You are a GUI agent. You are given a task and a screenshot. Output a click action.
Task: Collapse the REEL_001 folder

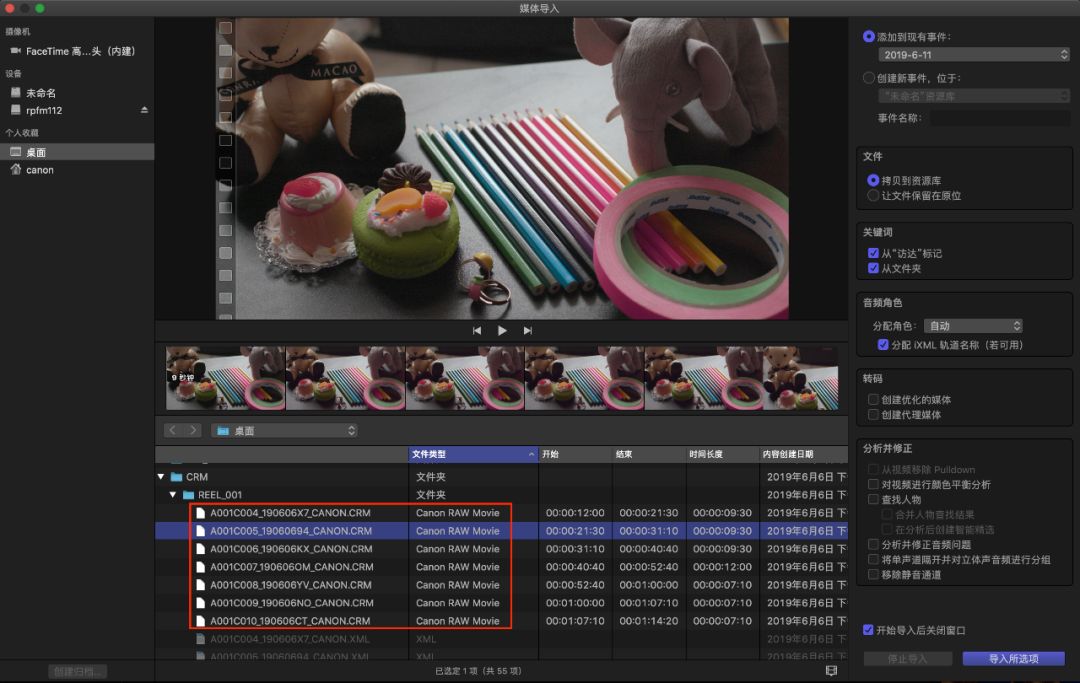tap(173, 495)
